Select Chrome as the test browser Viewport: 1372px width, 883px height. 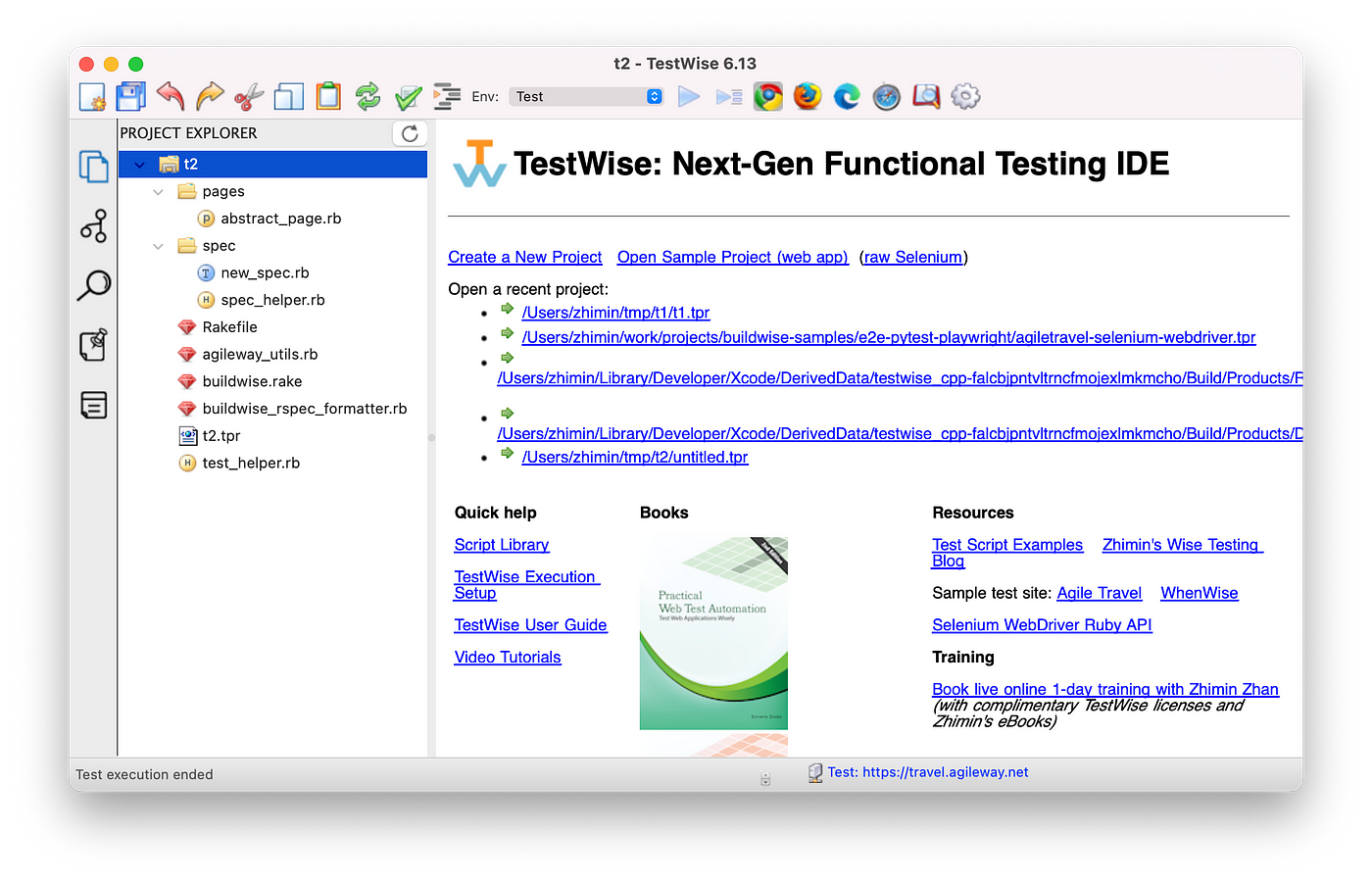pyautogui.click(x=768, y=96)
